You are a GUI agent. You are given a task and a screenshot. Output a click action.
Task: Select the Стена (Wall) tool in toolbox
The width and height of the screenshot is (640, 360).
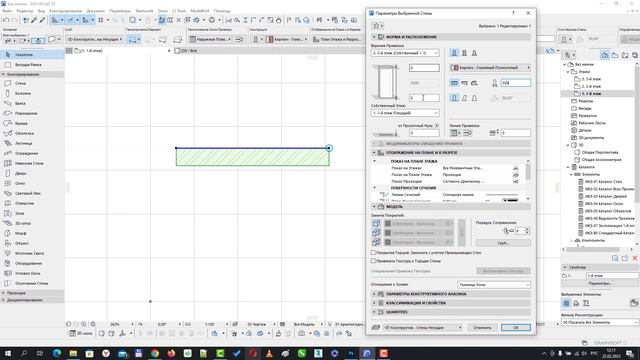20,83
